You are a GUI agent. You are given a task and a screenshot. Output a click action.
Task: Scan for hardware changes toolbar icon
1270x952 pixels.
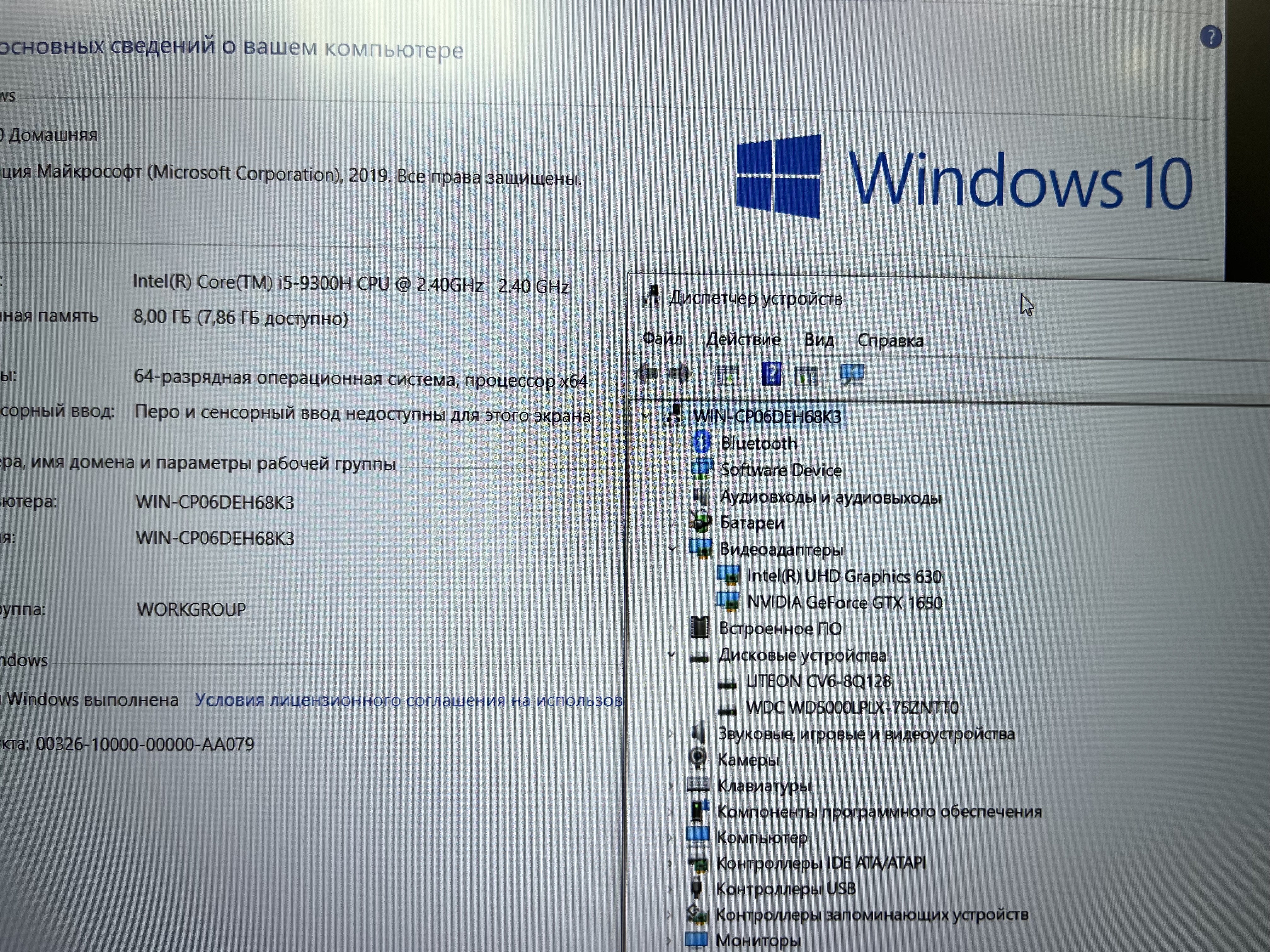(x=852, y=375)
